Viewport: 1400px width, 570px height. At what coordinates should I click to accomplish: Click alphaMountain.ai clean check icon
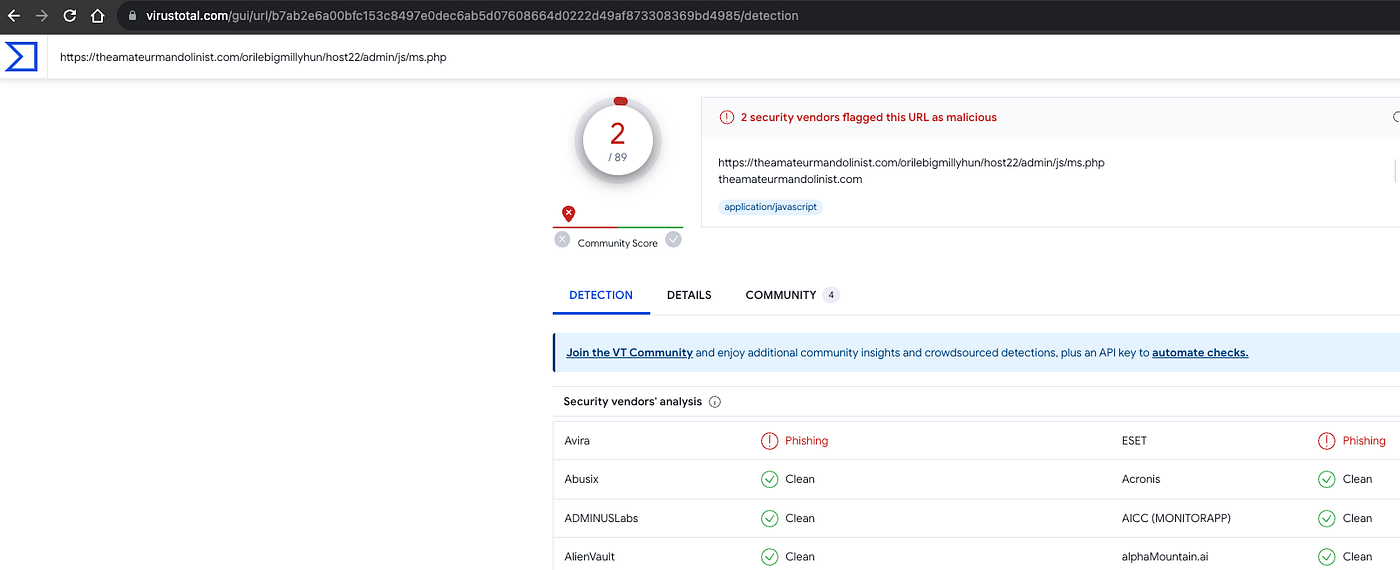coord(1326,557)
